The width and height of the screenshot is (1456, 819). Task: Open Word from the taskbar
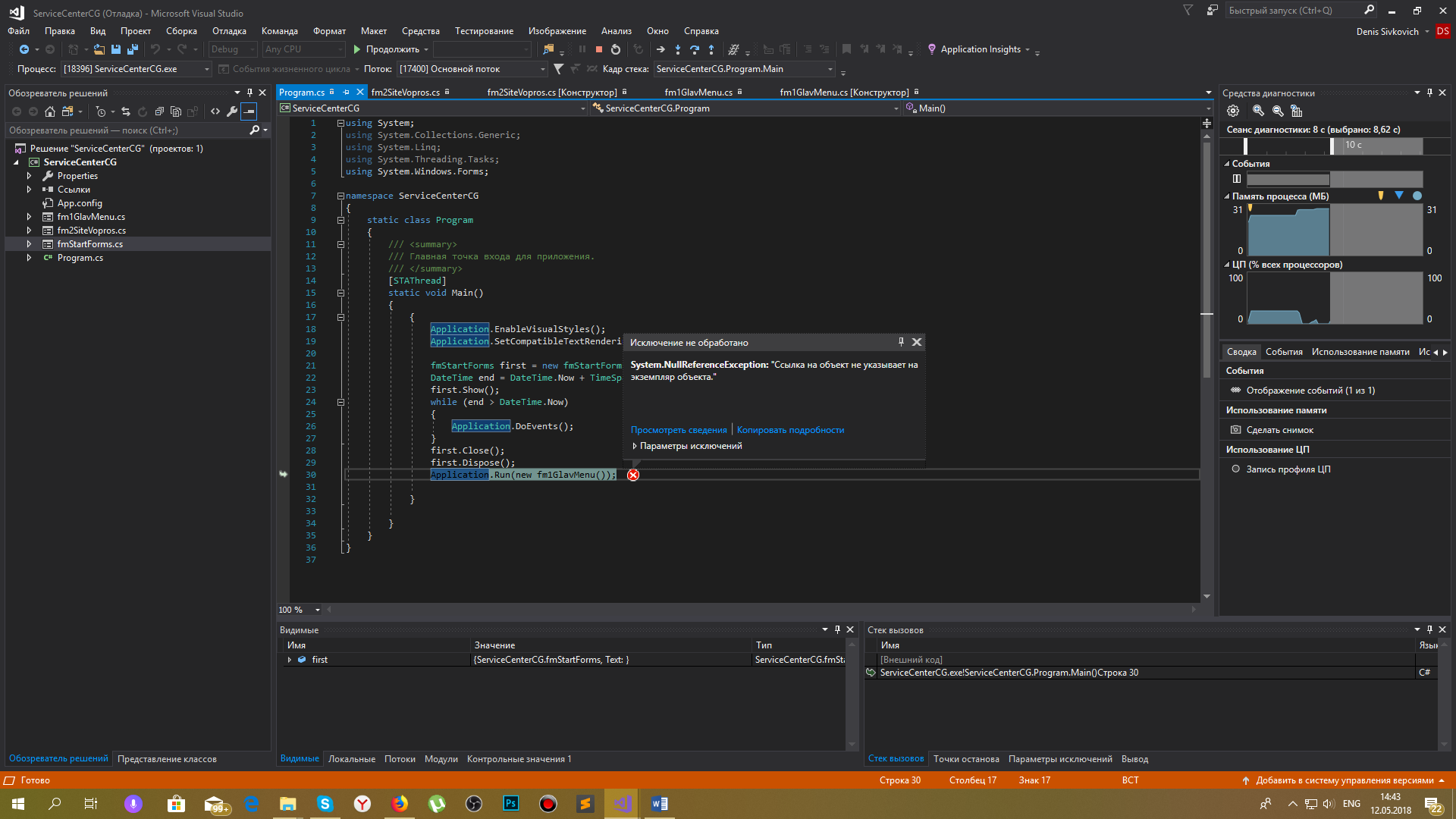click(x=659, y=804)
